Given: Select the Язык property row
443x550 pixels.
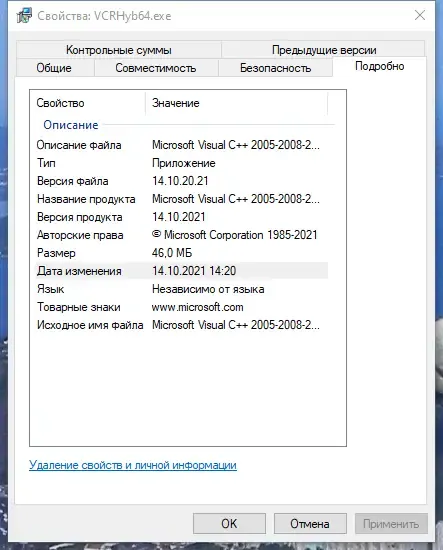Looking at the screenshot, I should pos(182,289).
